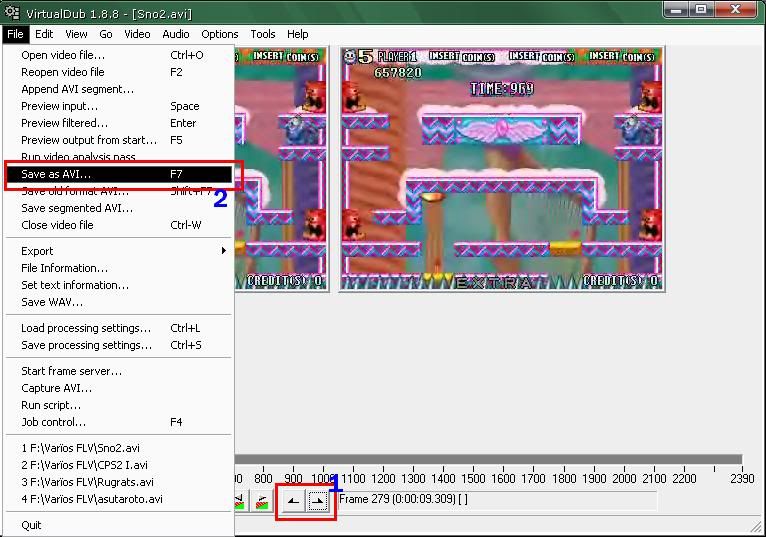Click the mark-out (selection end) button
The height and width of the screenshot is (537, 766).
point(318,501)
